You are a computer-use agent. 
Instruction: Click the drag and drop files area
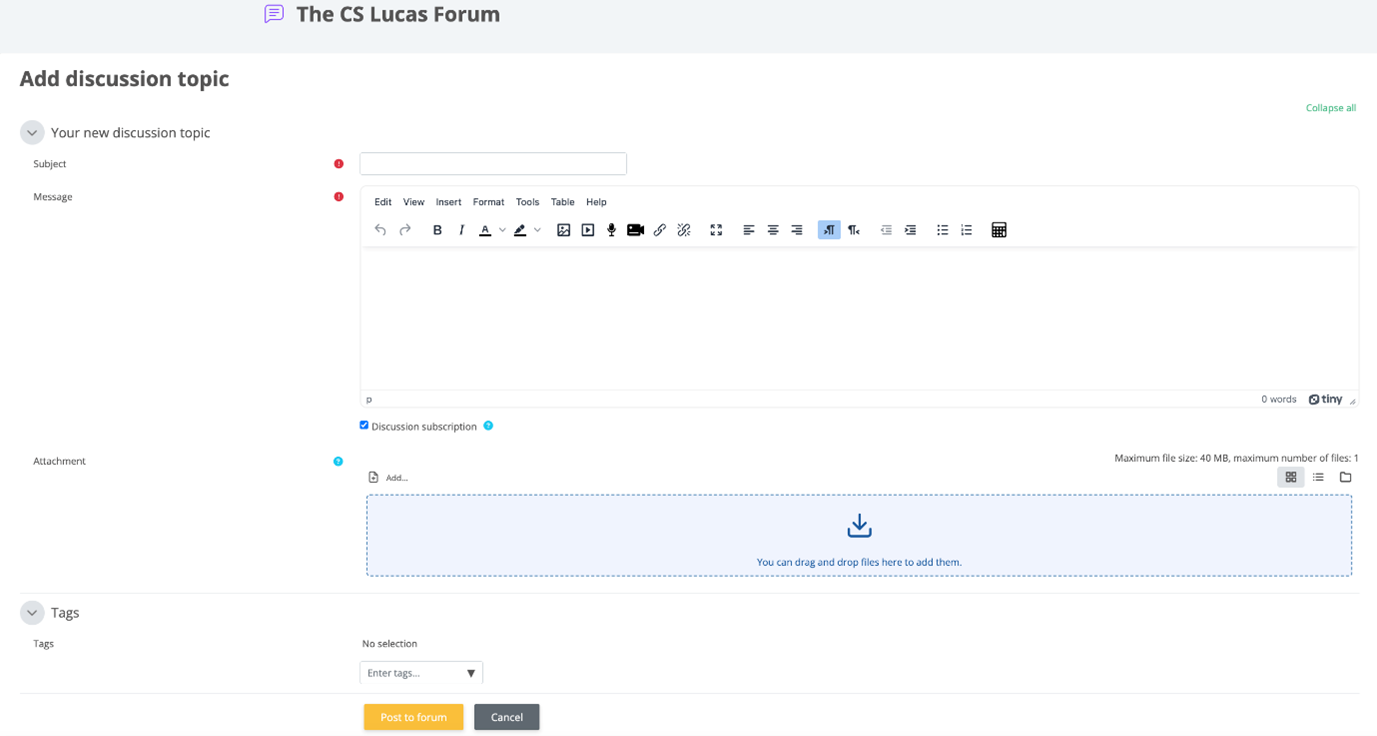point(859,535)
